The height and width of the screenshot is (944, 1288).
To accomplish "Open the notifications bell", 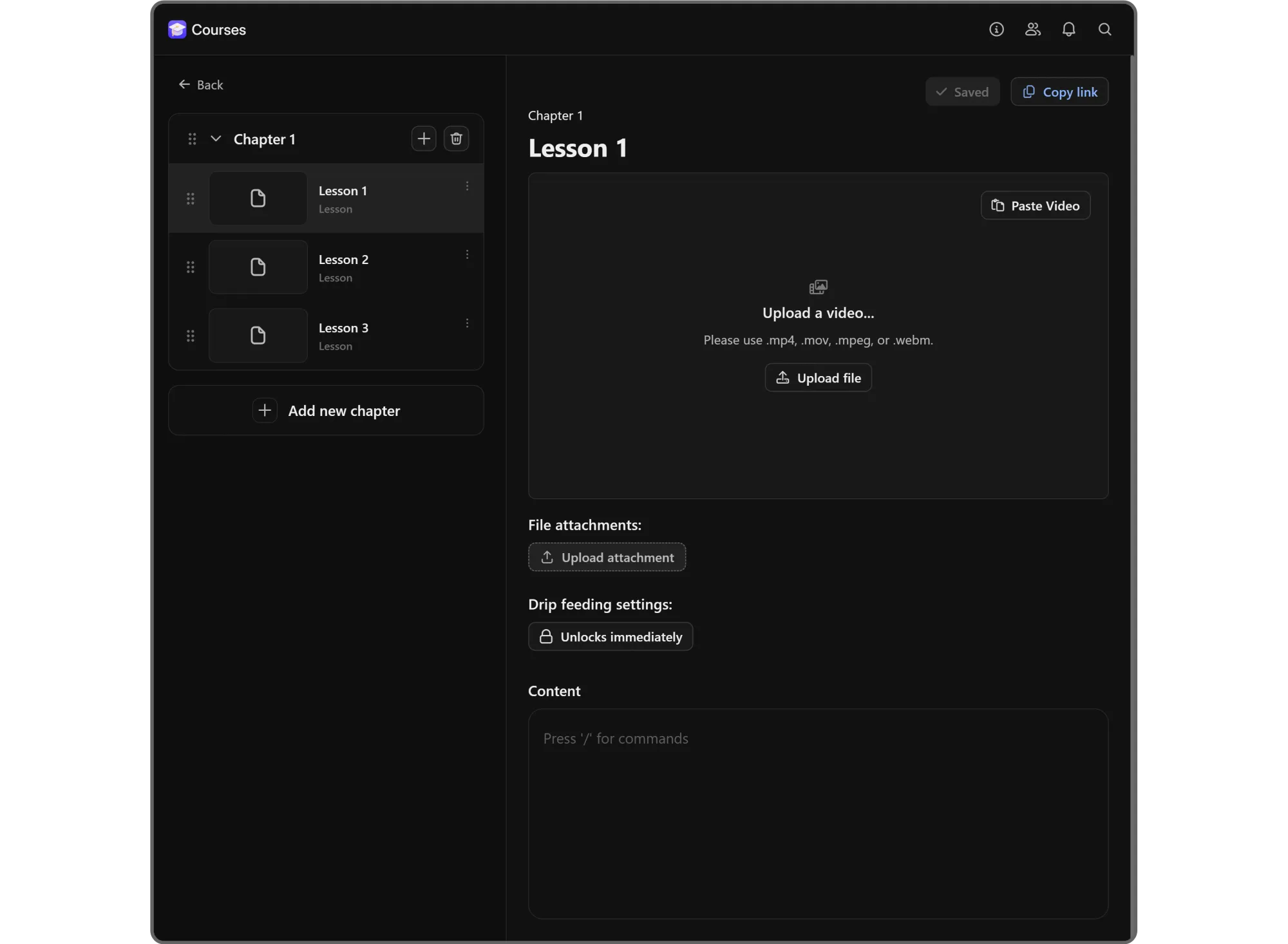I will (x=1068, y=30).
